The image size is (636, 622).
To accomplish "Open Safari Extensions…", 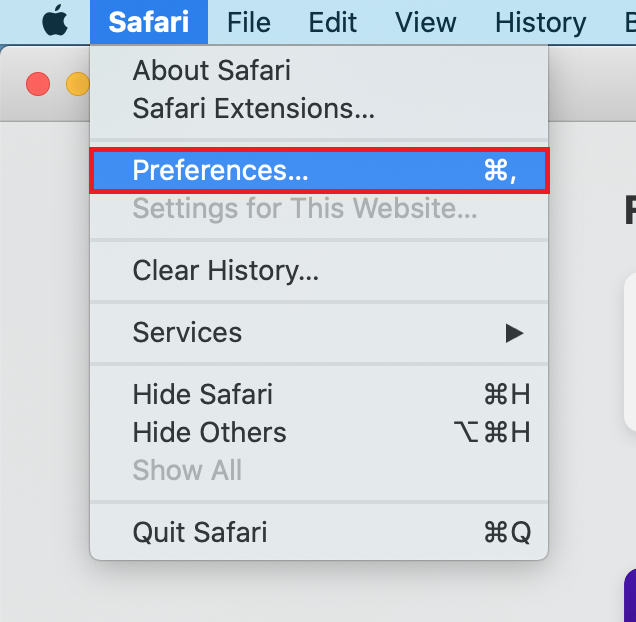I will tap(253, 108).
